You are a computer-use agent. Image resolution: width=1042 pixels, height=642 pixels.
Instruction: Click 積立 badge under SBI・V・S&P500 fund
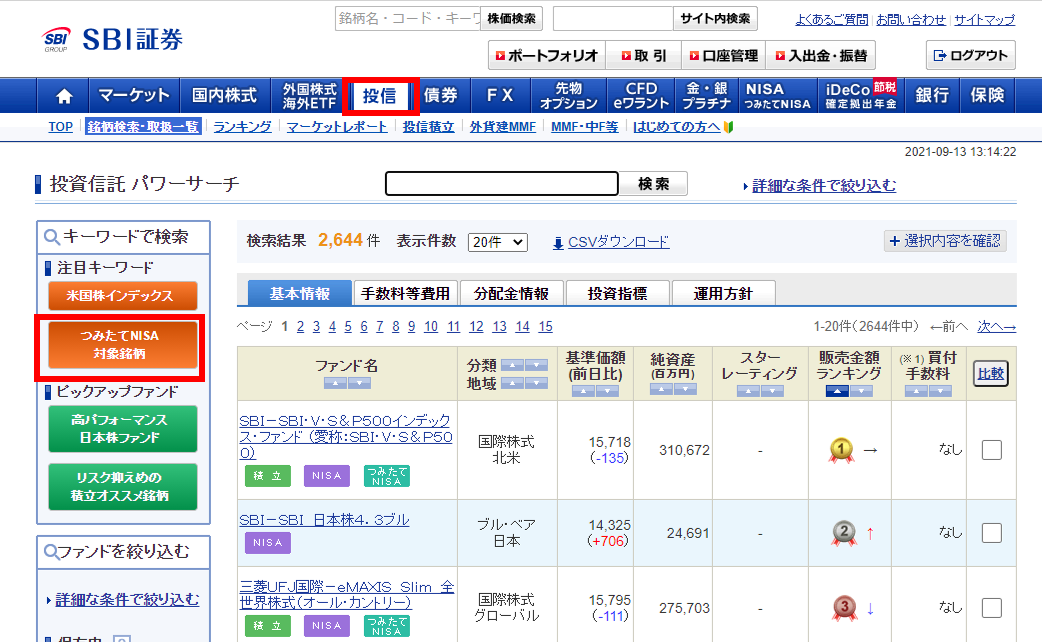point(268,476)
